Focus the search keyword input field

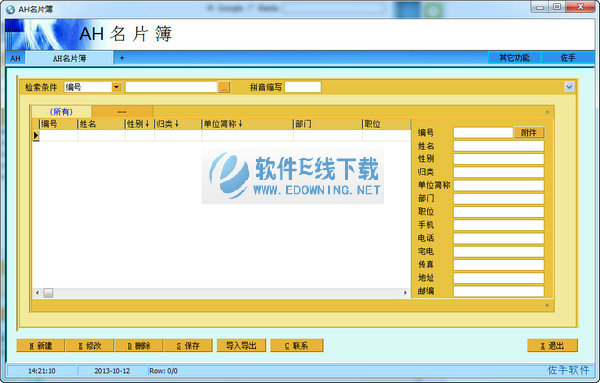(x=171, y=87)
